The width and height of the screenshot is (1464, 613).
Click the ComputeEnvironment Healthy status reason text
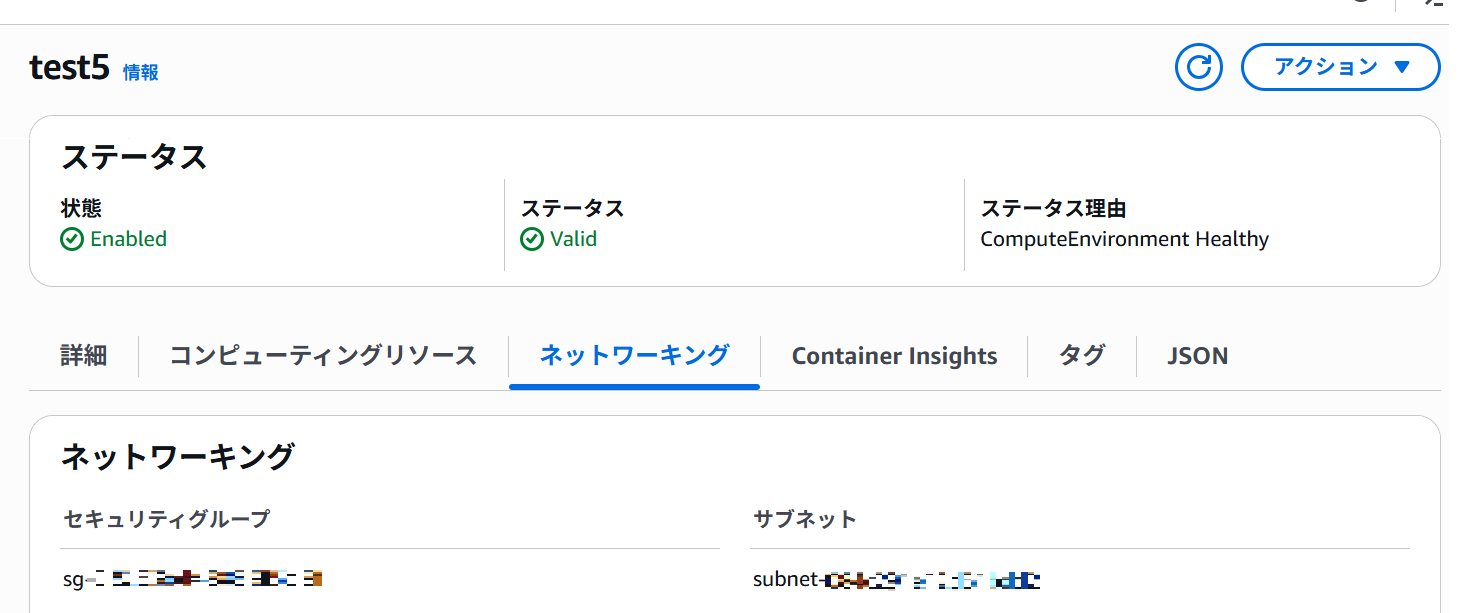pyautogui.click(x=1124, y=239)
